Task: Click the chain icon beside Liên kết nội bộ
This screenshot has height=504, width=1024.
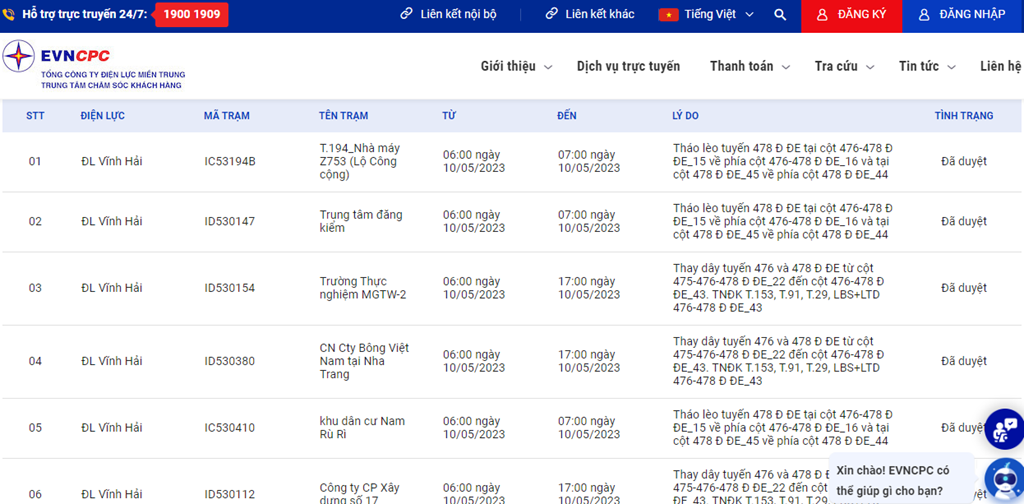Action: (406, 15)
